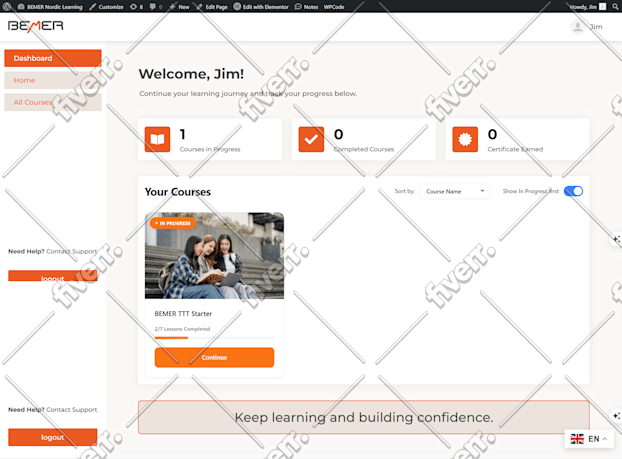Open the comments bubble showing 0
The height and width of the screenshot is (459, 622).
[156, 7]
